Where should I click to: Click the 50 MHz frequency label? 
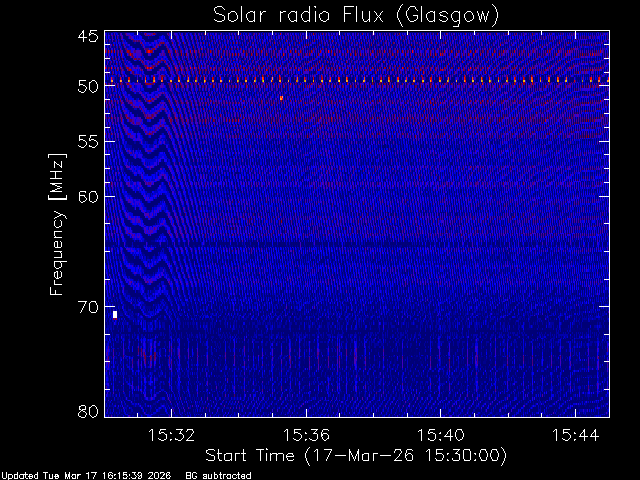tap(88, 87)
